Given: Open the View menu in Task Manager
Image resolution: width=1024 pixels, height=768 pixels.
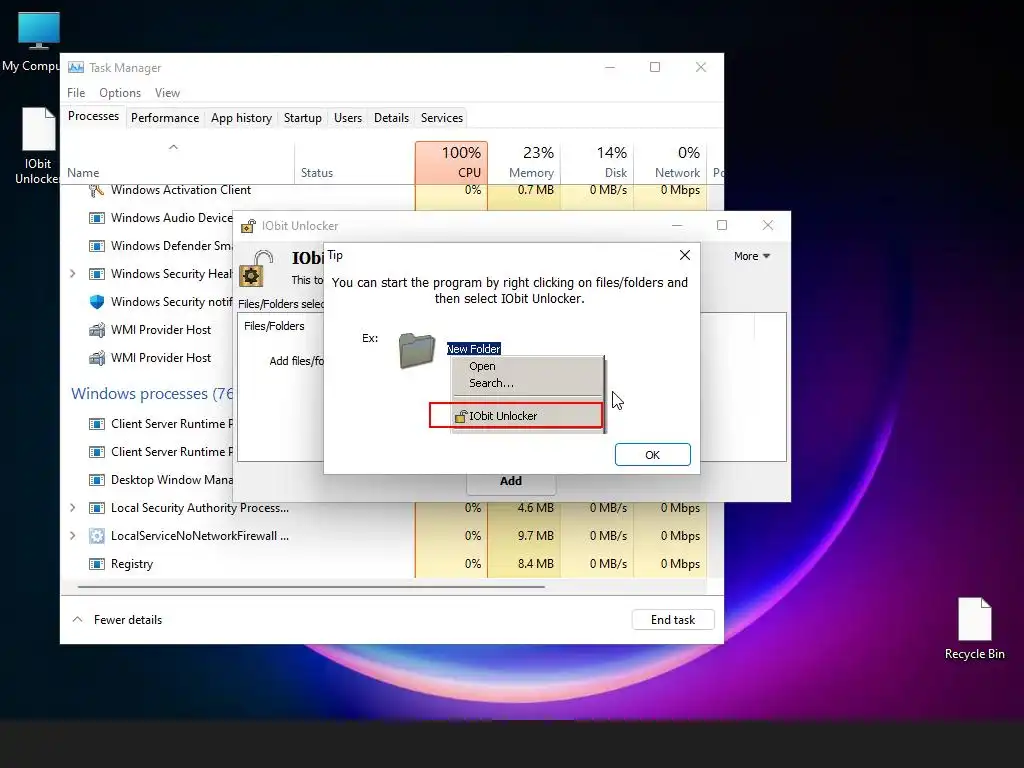Looking at the screenshot, I should pos(167,93).
